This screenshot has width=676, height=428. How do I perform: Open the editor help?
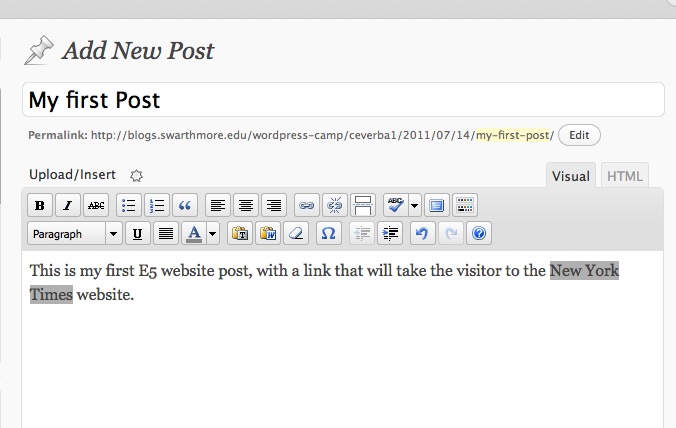pos(479,234)
